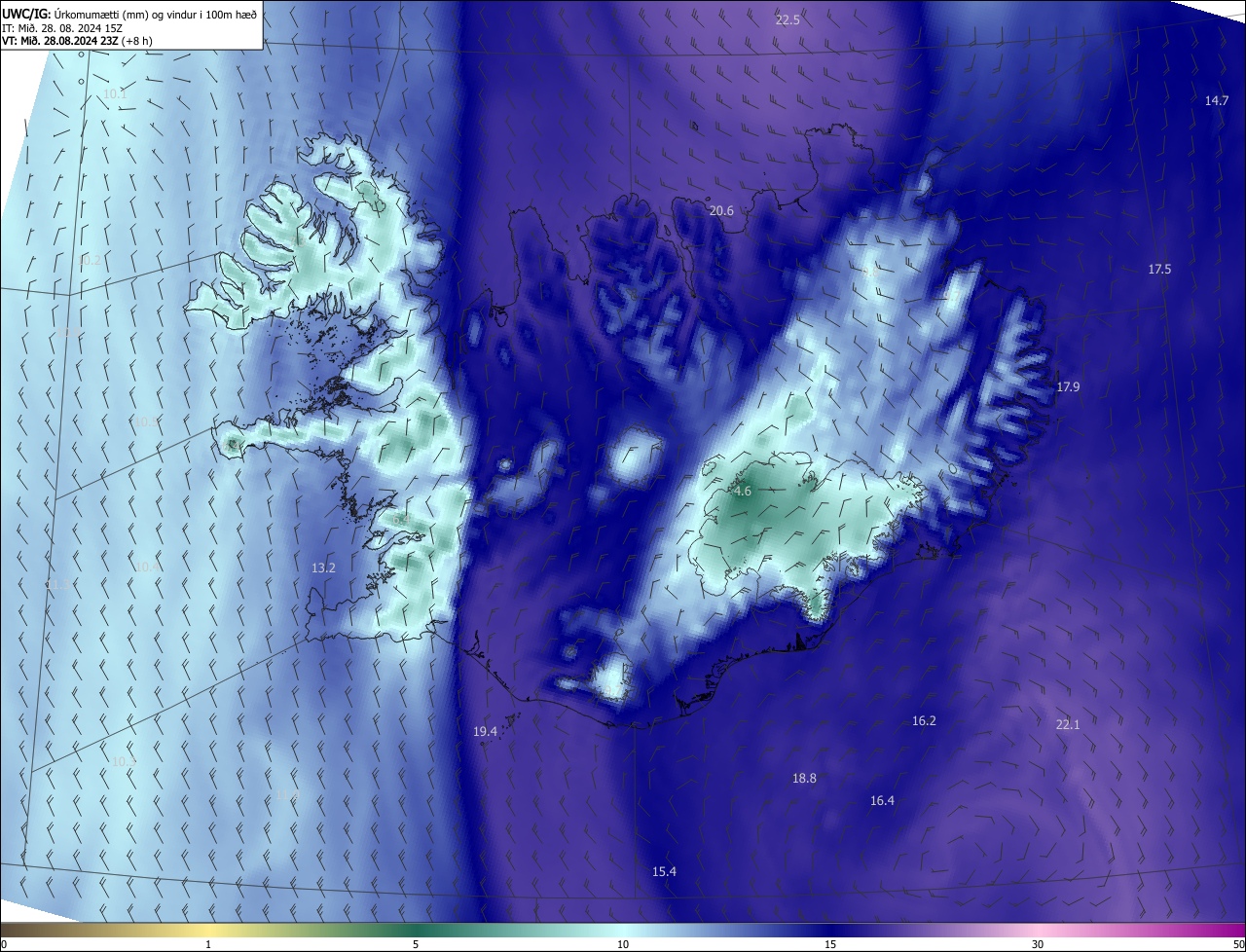Viewport: 1246px width, 952px height.
Task: Click the 13.2 value label
Action: click(x=323, y=568)
